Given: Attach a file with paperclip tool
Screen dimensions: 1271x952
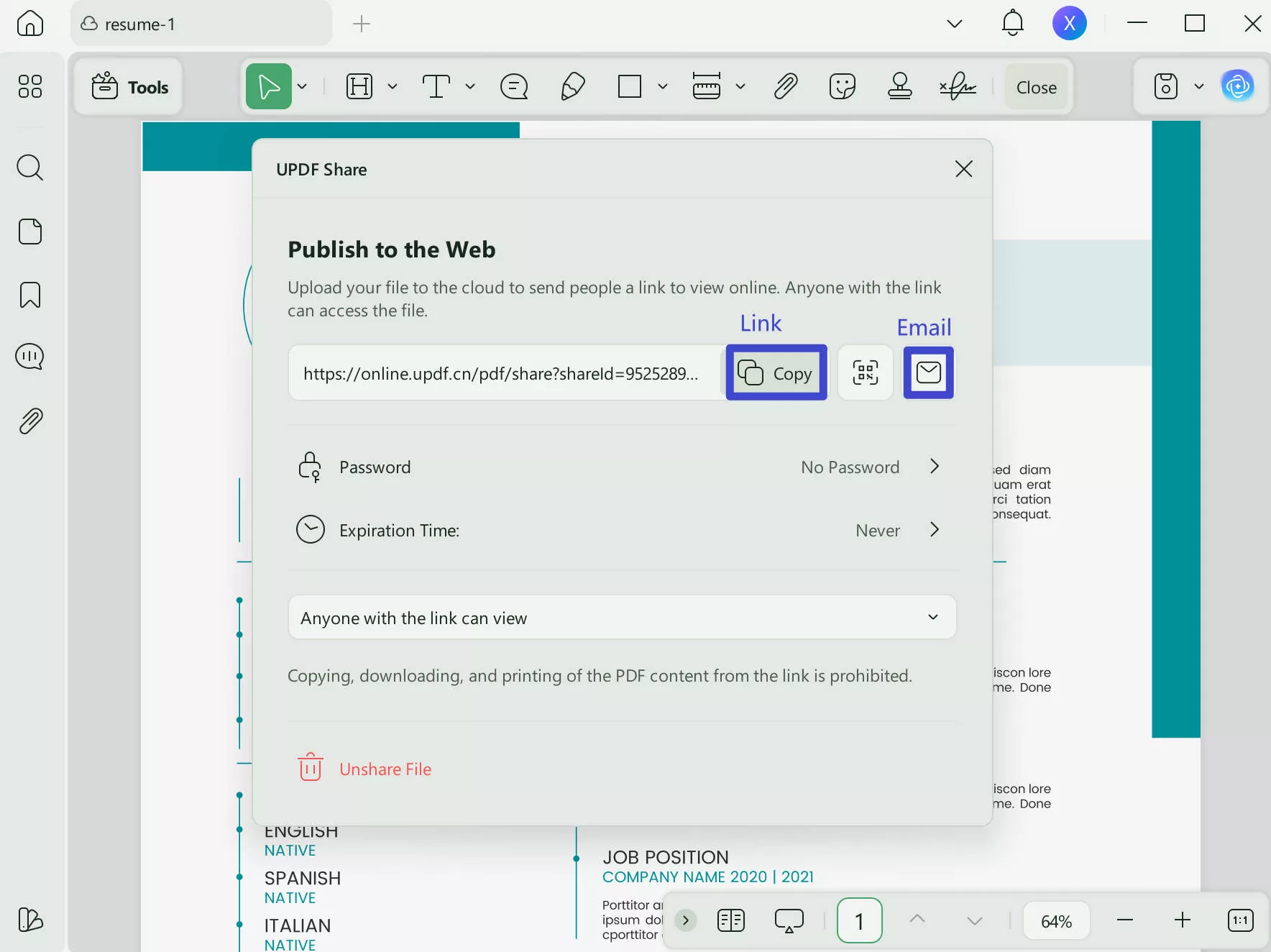Looking at the screenshot, I should pos(786,87).
